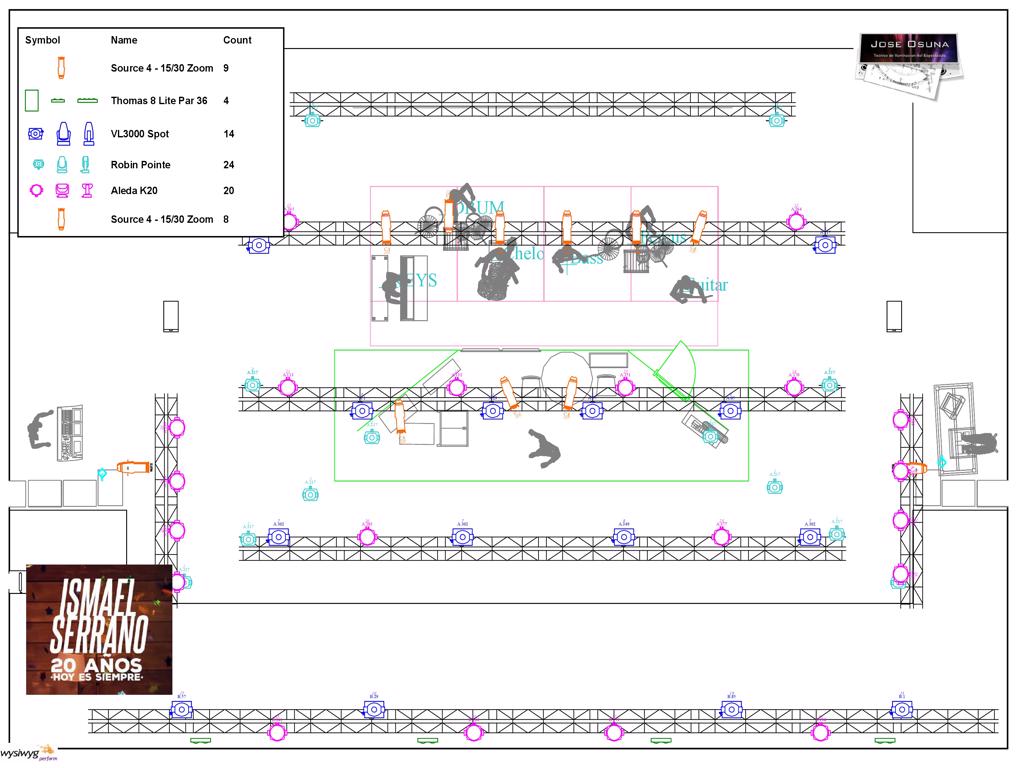The image size is (1024, 768).
Task: Select Robin Pointe fixture on top truss left end
Action: point(313,120)
